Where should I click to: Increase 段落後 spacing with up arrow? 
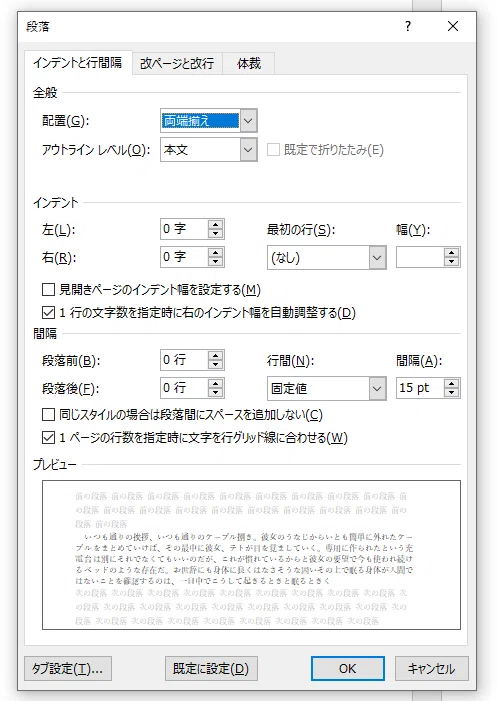[215, 383]
